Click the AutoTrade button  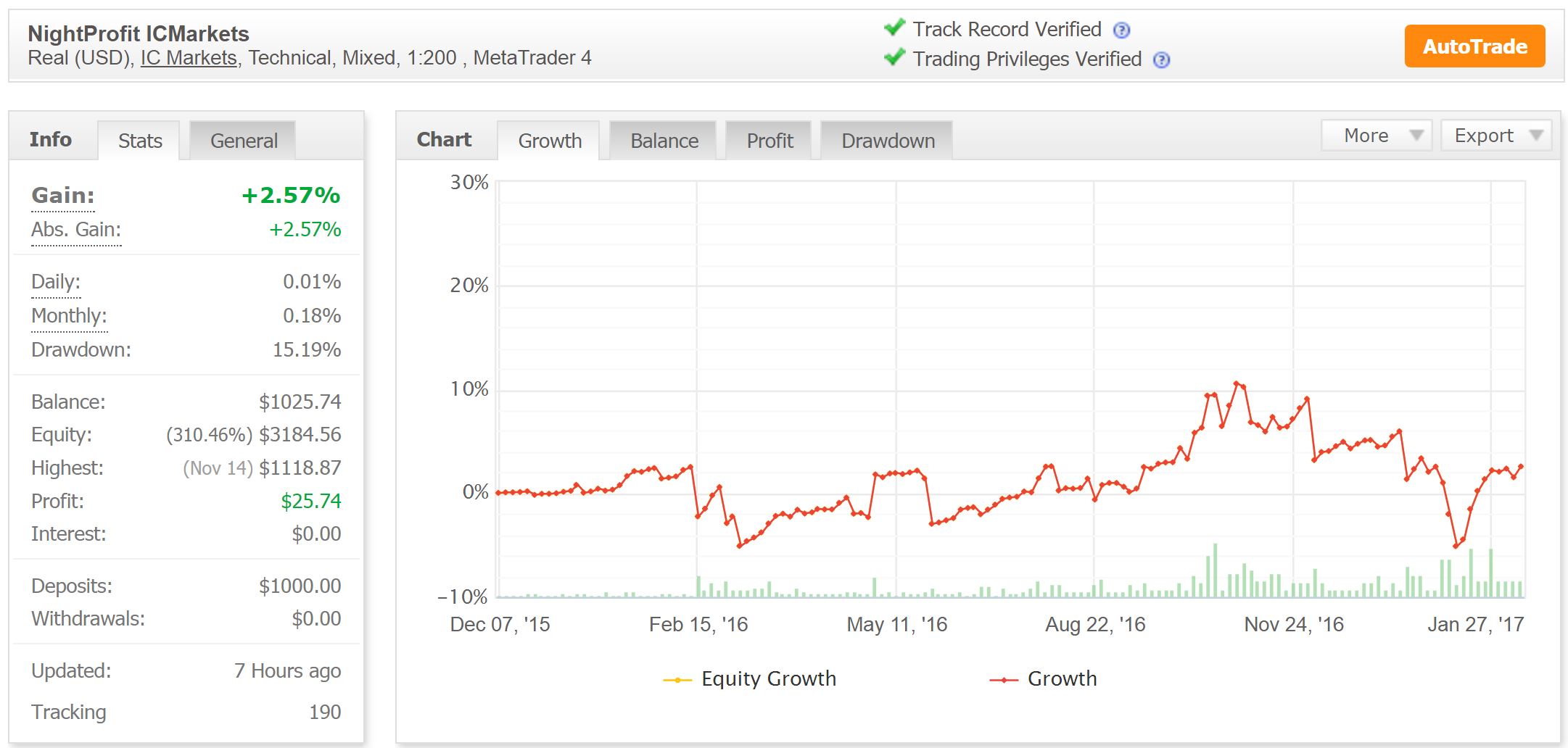click(x=1474, y=46)
